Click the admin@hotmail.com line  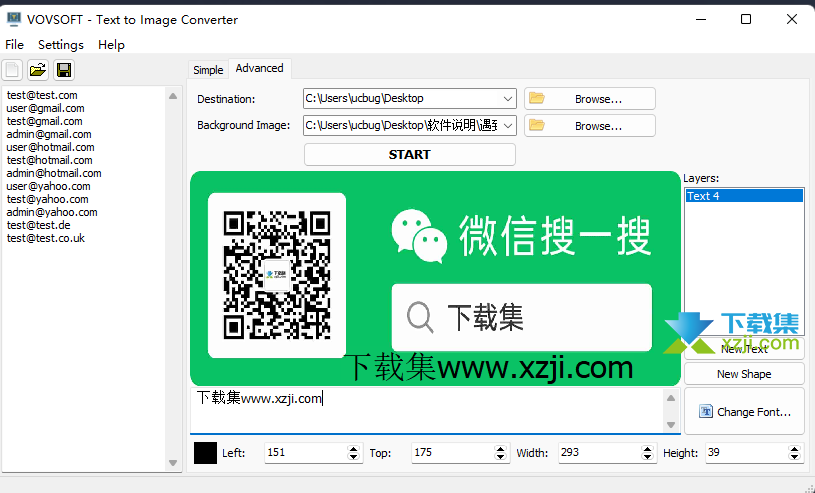(54, 173)
